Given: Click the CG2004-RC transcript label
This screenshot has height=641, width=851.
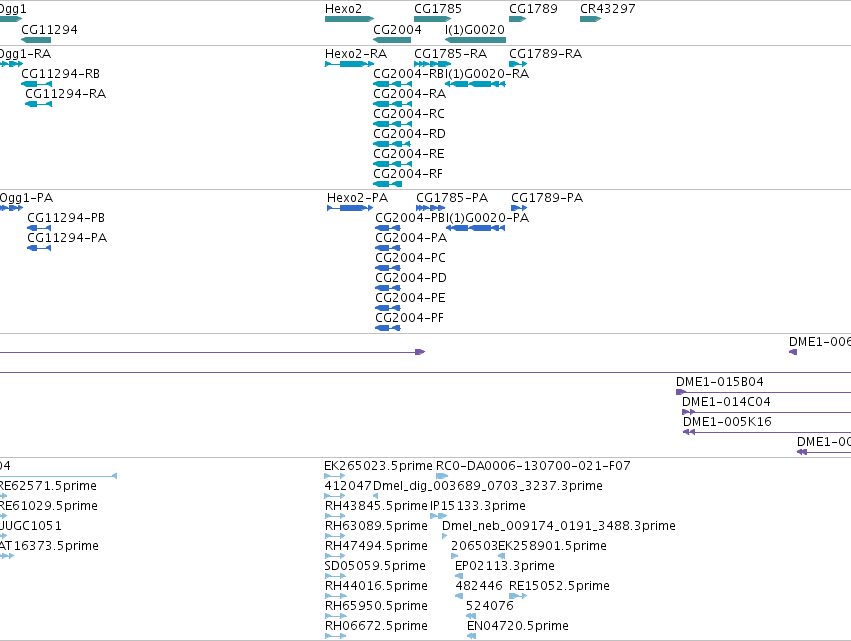Looking at the screenshot, I should click(x=409, y=113).
